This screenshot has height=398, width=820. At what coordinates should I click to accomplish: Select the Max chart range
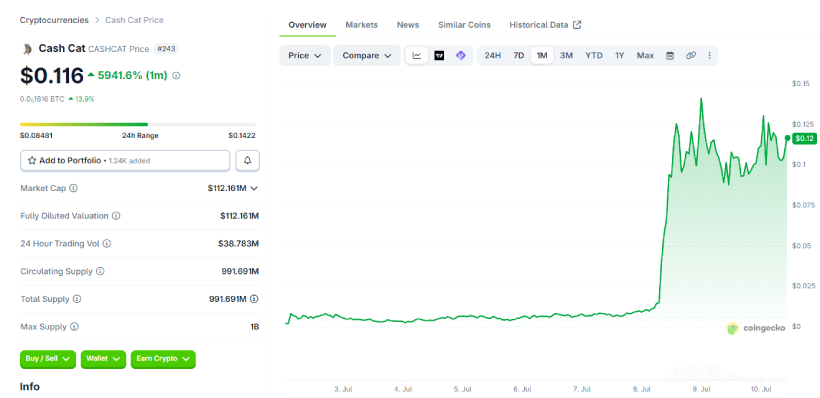point(645,55)
